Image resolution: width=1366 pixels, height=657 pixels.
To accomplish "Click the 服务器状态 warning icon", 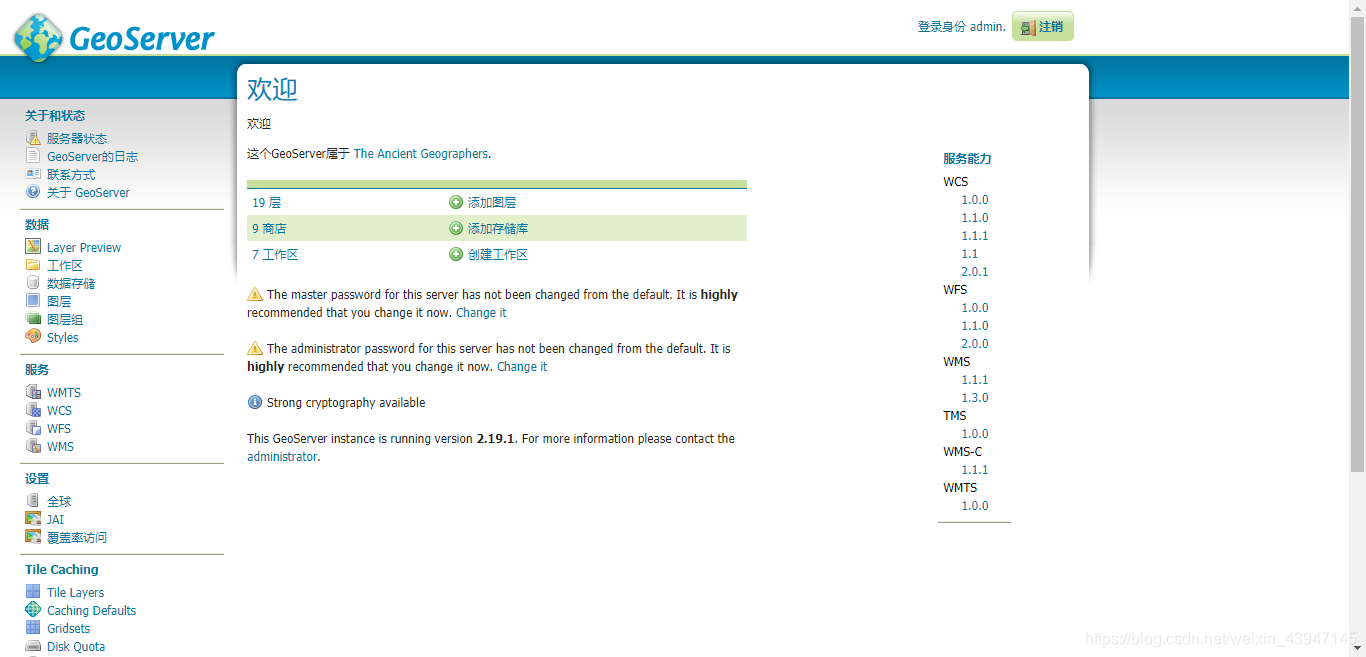I will point(33,138).
